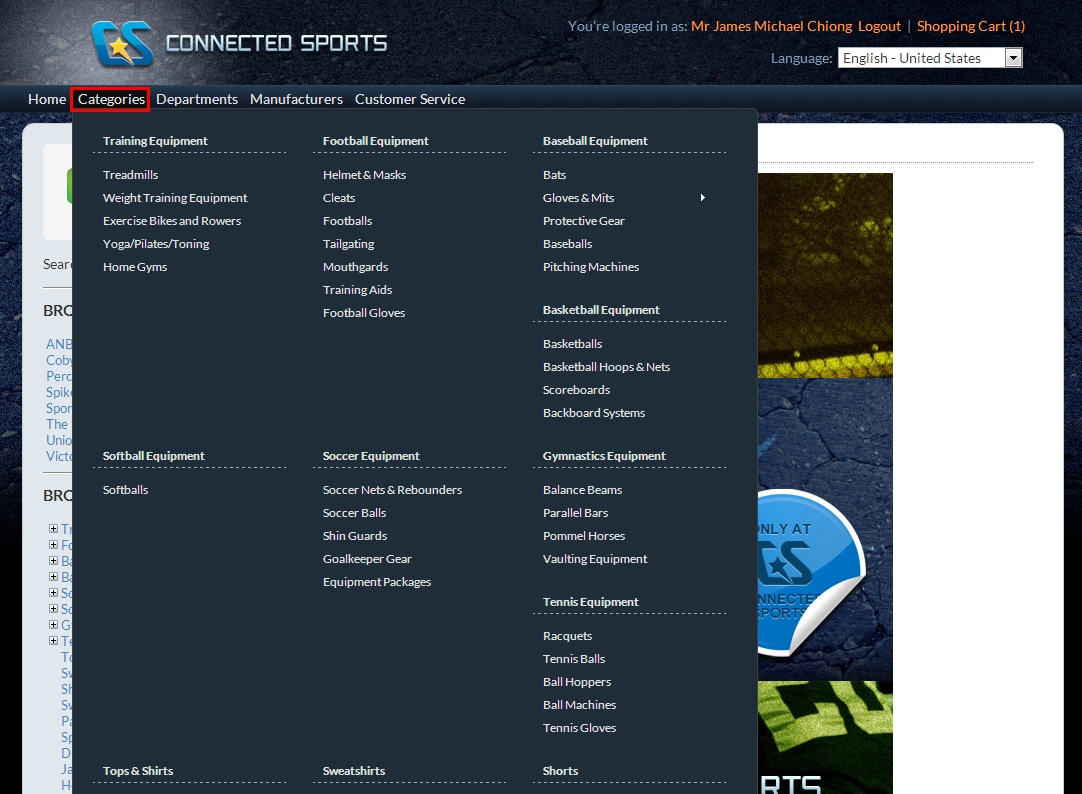The image size is (1082, 794).
Task: Expand Gloves & Mits submenu arrow
Action: point(702,198)
